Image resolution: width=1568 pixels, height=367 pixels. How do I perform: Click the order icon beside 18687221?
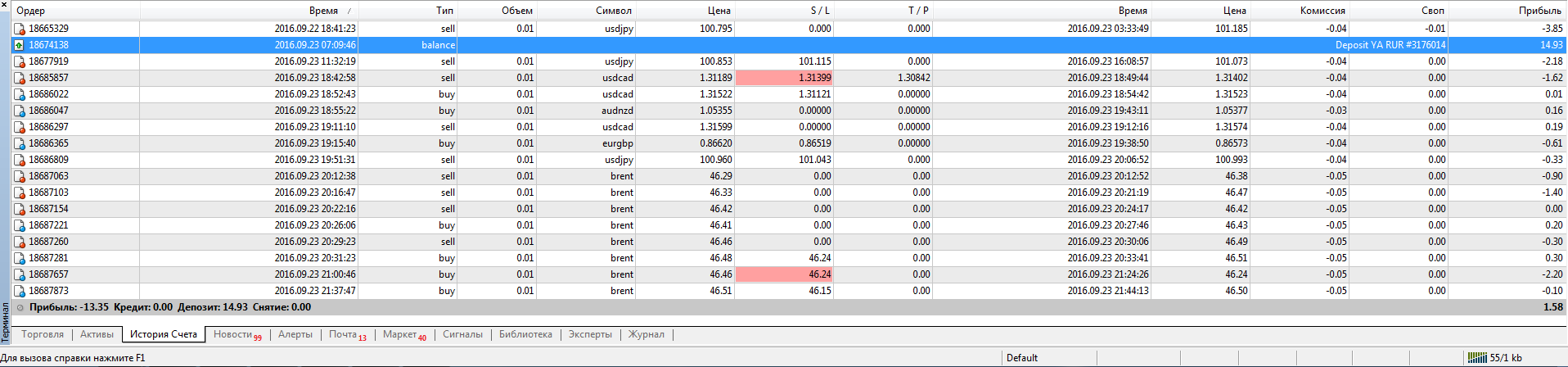19,225
